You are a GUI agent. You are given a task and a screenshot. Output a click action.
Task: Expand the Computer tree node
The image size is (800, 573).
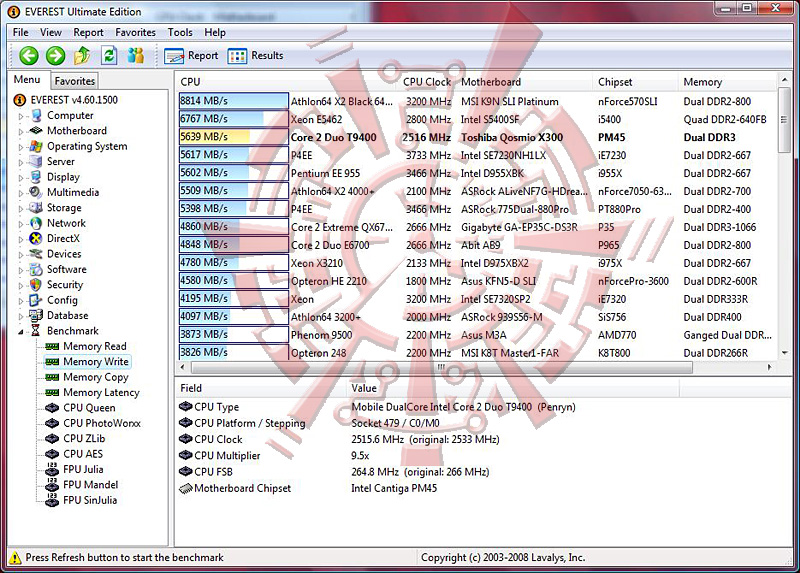point(21,116)
